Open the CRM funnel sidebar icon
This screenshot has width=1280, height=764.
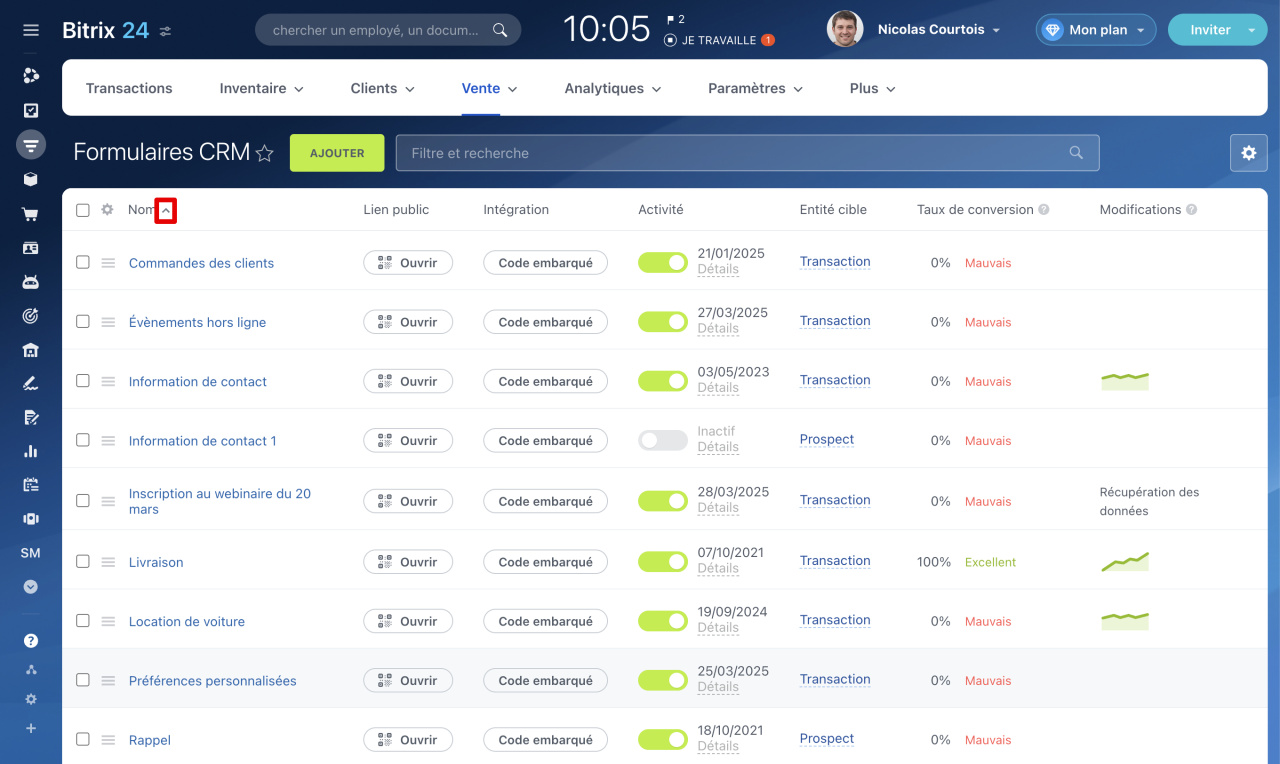coord(31,145)
